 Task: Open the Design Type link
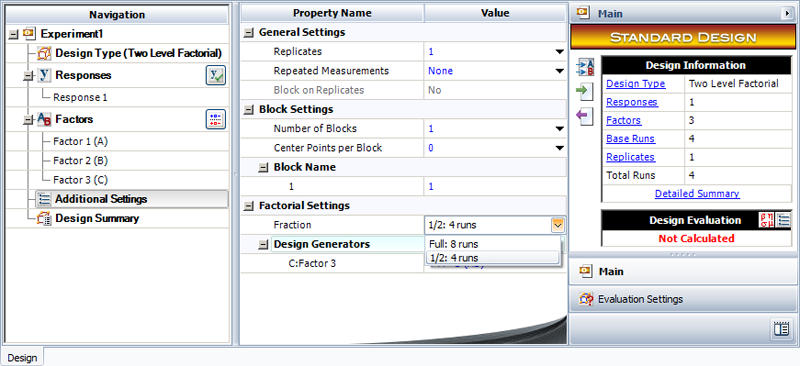635,84
